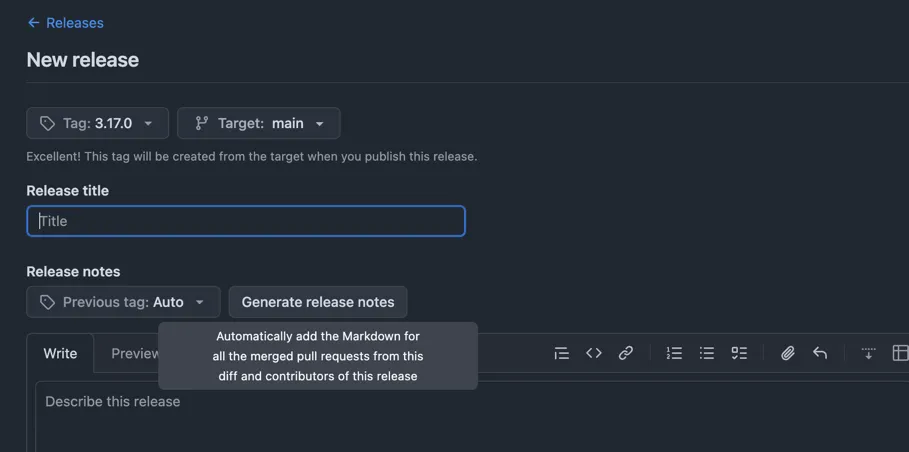Image resolution: width=909 pixels, height=452 pixels.
Task: Attach files with the paperclip icon
Action: coord(787,353)
